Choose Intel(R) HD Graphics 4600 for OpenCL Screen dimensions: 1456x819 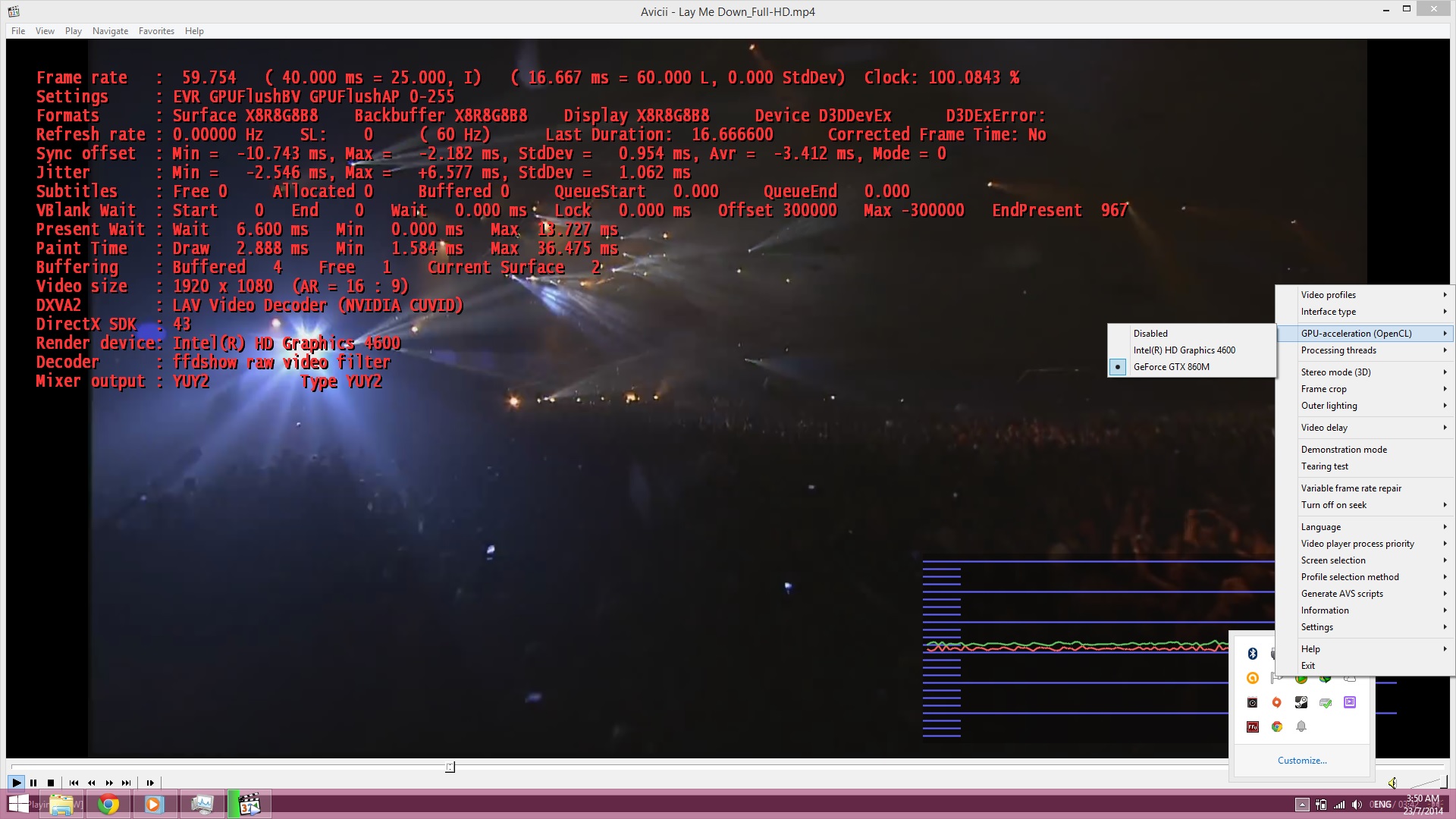pyautogui.click(x=1184, y=350)
